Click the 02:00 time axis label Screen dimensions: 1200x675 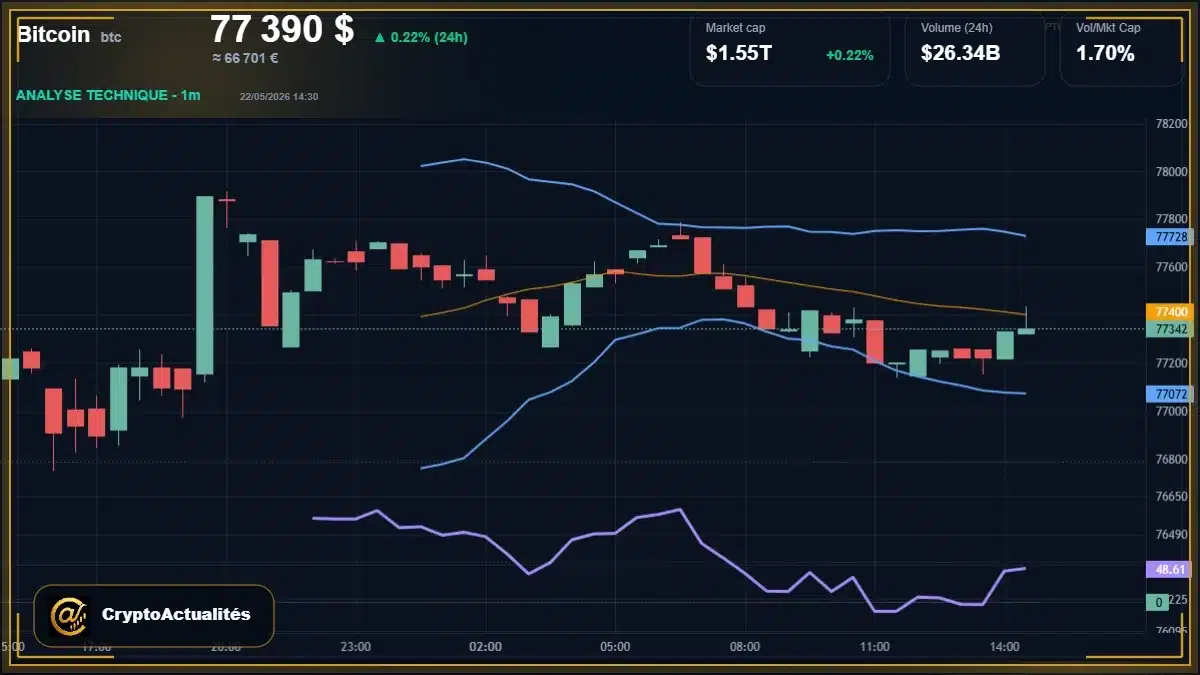pos(485,647)
